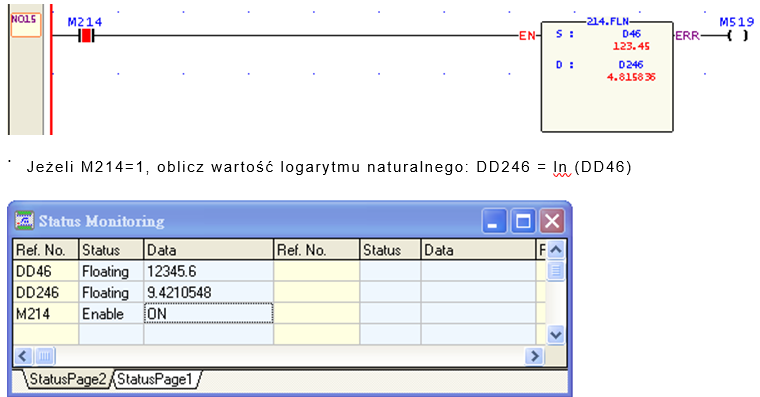760x397 pixels.
Task: Click source operand D46 in the function block
Action: point(632,34)
